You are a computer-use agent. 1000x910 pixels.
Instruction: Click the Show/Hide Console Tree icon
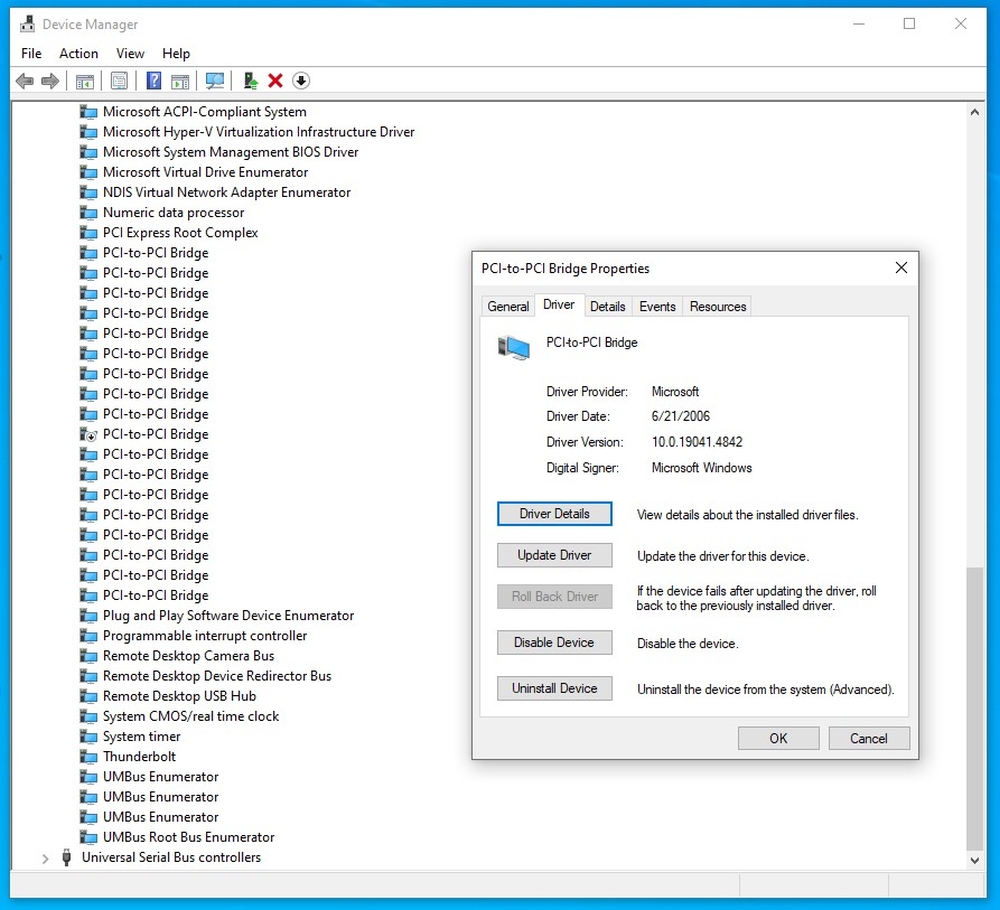pos(86,81)
